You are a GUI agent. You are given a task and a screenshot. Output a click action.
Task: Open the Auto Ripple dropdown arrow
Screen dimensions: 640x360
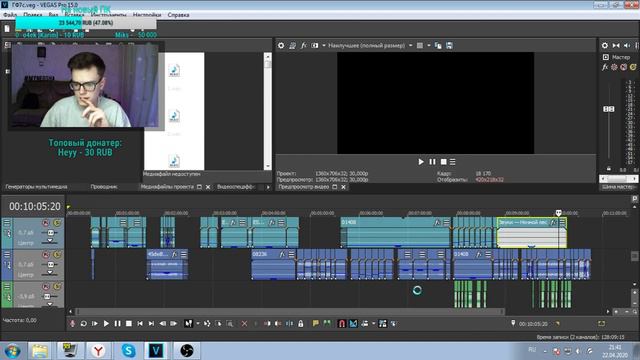(373, 324)
